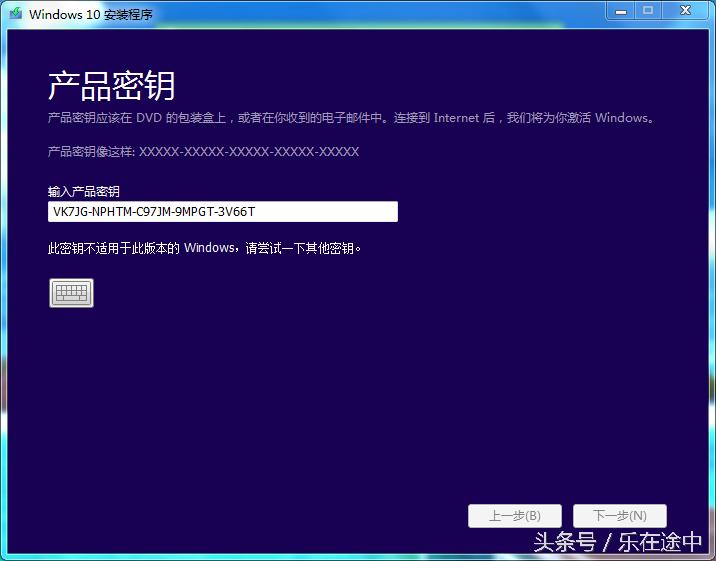The width and height of the screenshot is (716, 561).
Task: Click the 上一步(B) back button
Action: tap(515, 516)
